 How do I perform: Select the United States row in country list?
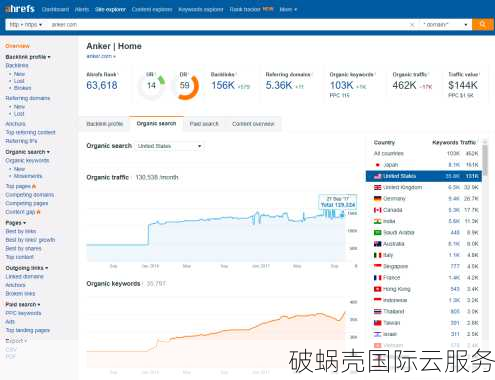(x=424, y=176)
